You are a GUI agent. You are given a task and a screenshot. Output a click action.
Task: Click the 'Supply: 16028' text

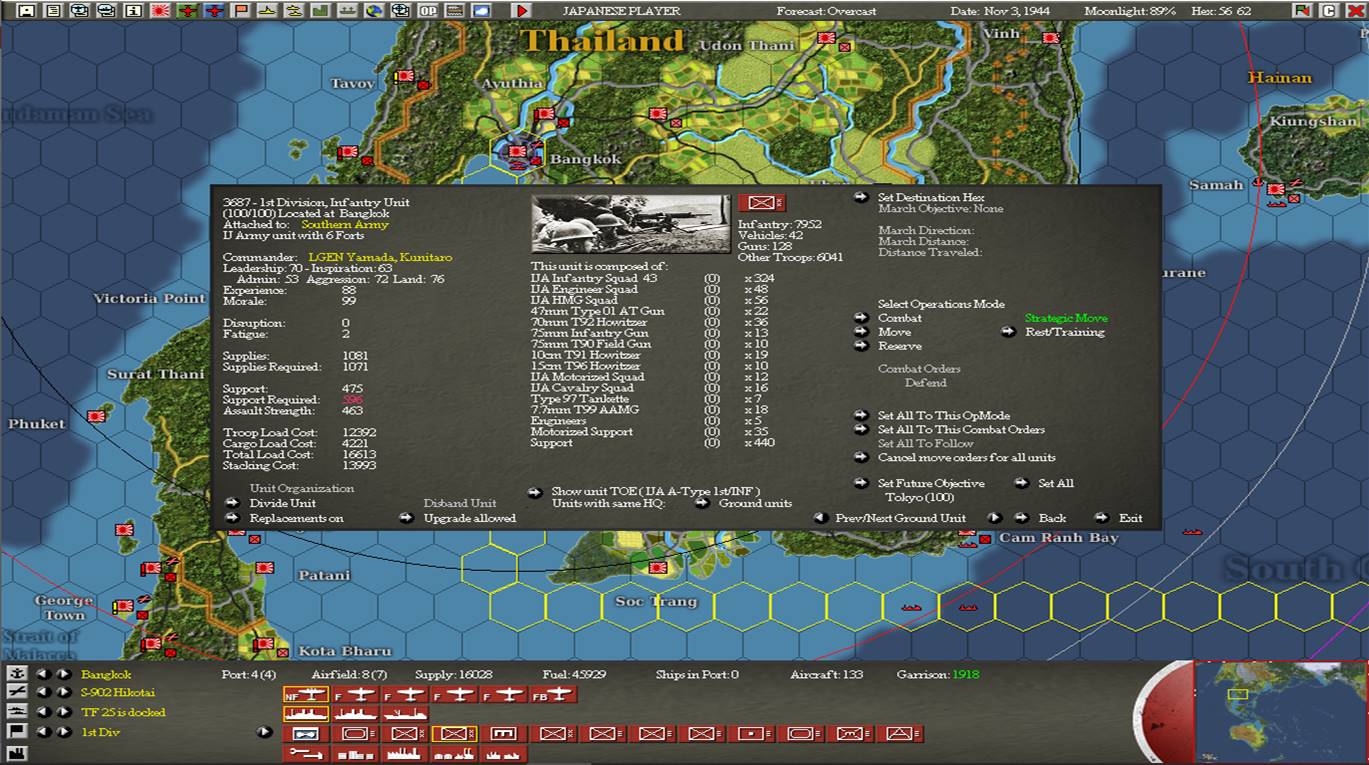[455, 675]
